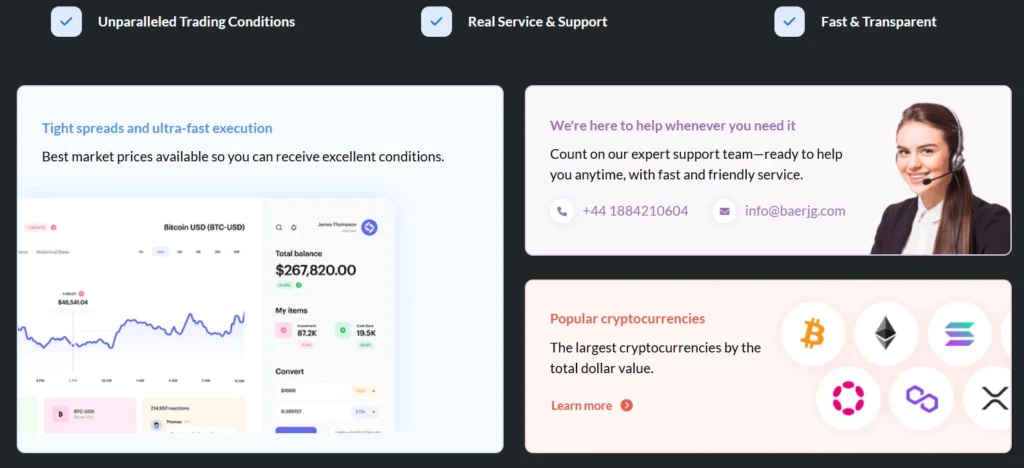
Task: Click James Thompson's profile avatar
Action: pos(369,228)
